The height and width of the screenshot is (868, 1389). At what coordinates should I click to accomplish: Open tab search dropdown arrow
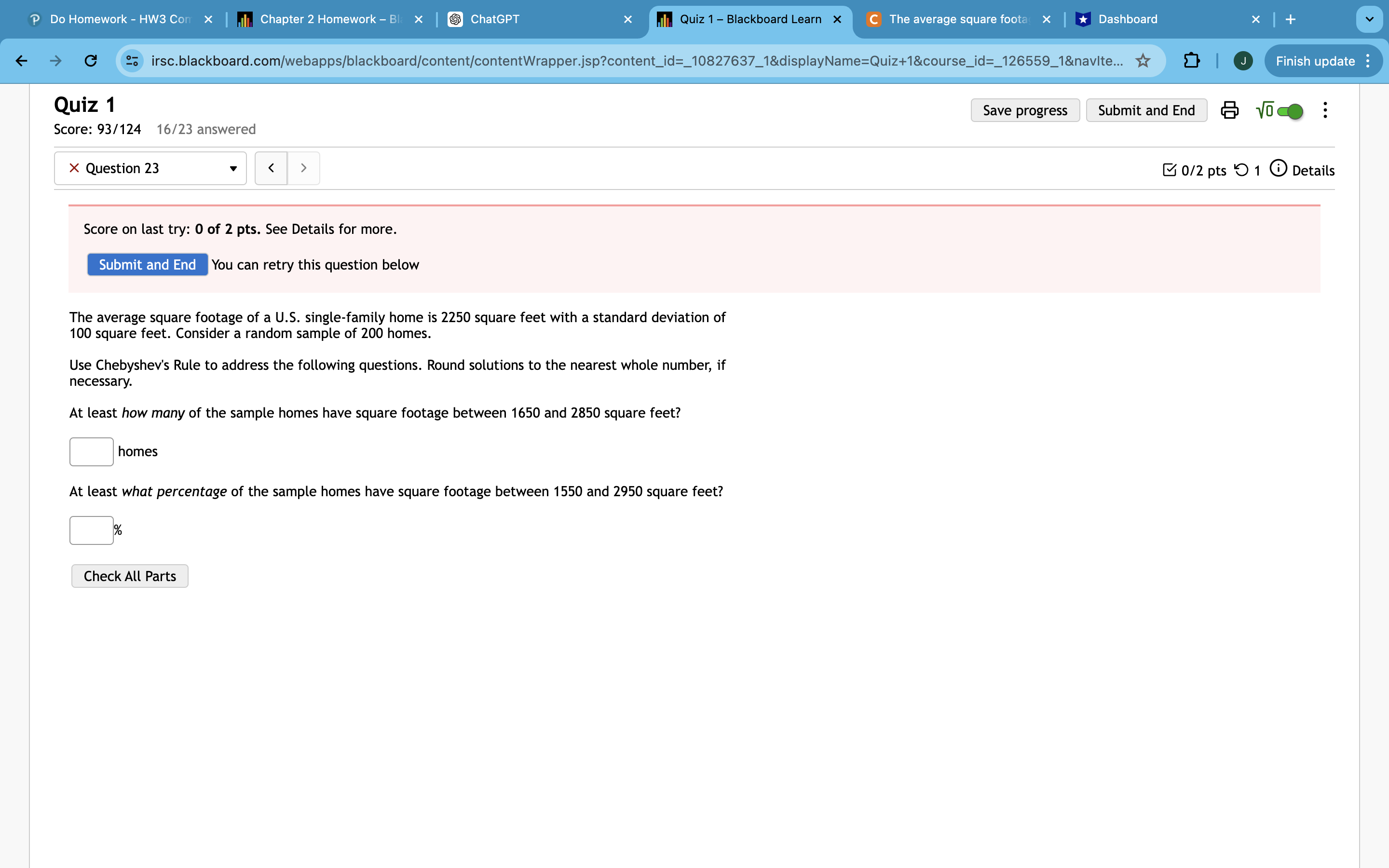pos(1369,19)
